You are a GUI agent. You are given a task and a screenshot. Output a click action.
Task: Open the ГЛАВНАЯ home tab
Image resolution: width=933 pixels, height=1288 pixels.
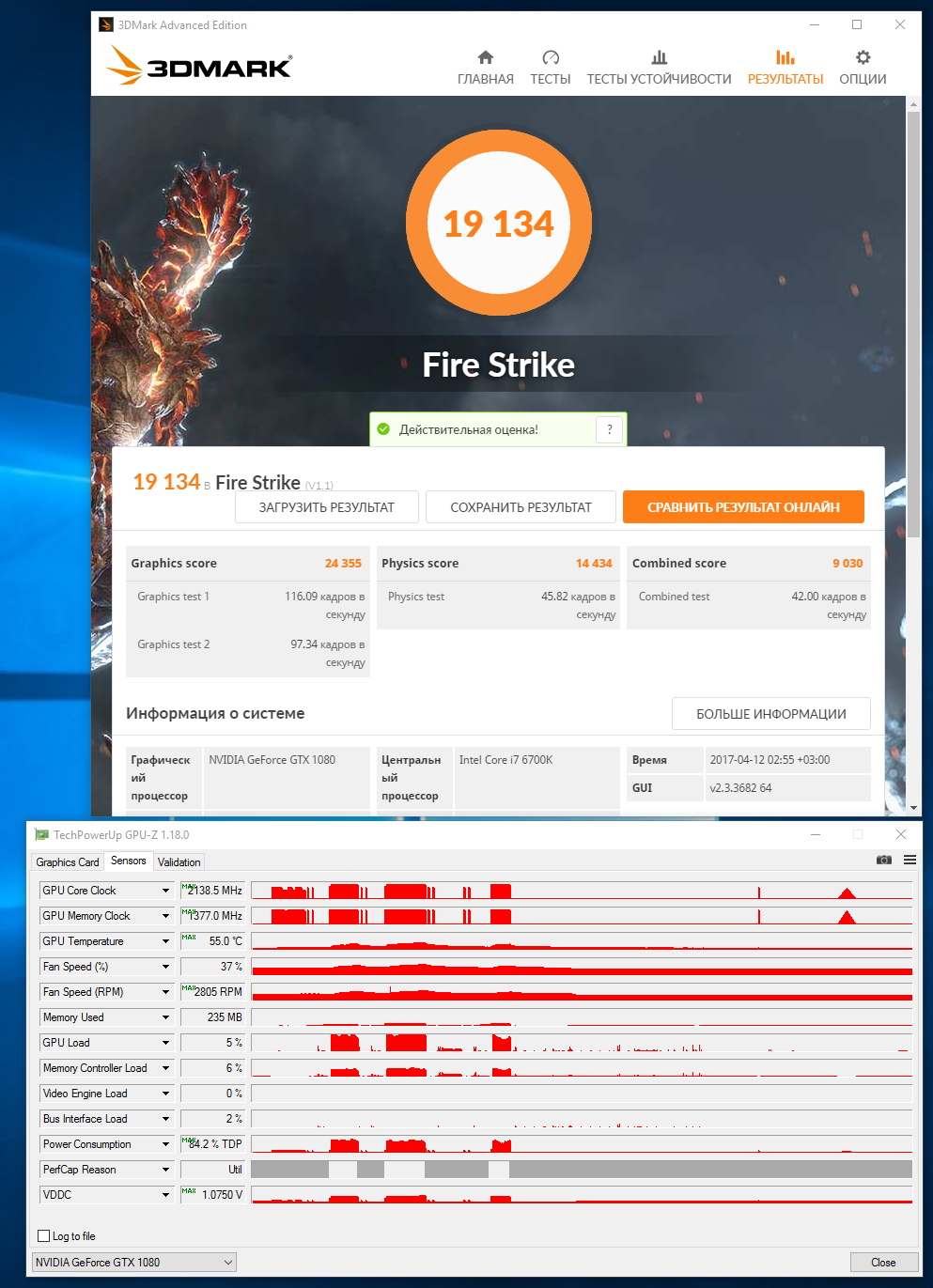(x=485, y=69)
